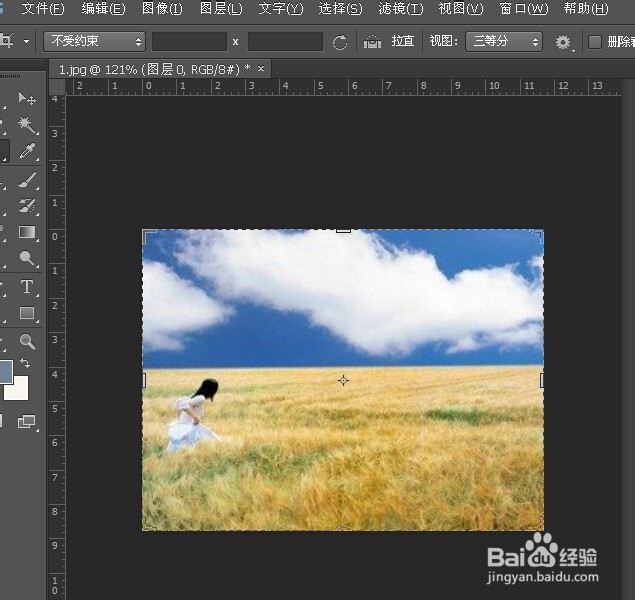The width and height of the screenshot is (635, 600).
Task: Click the foreground color swatch
Action: tap(6, 371)
